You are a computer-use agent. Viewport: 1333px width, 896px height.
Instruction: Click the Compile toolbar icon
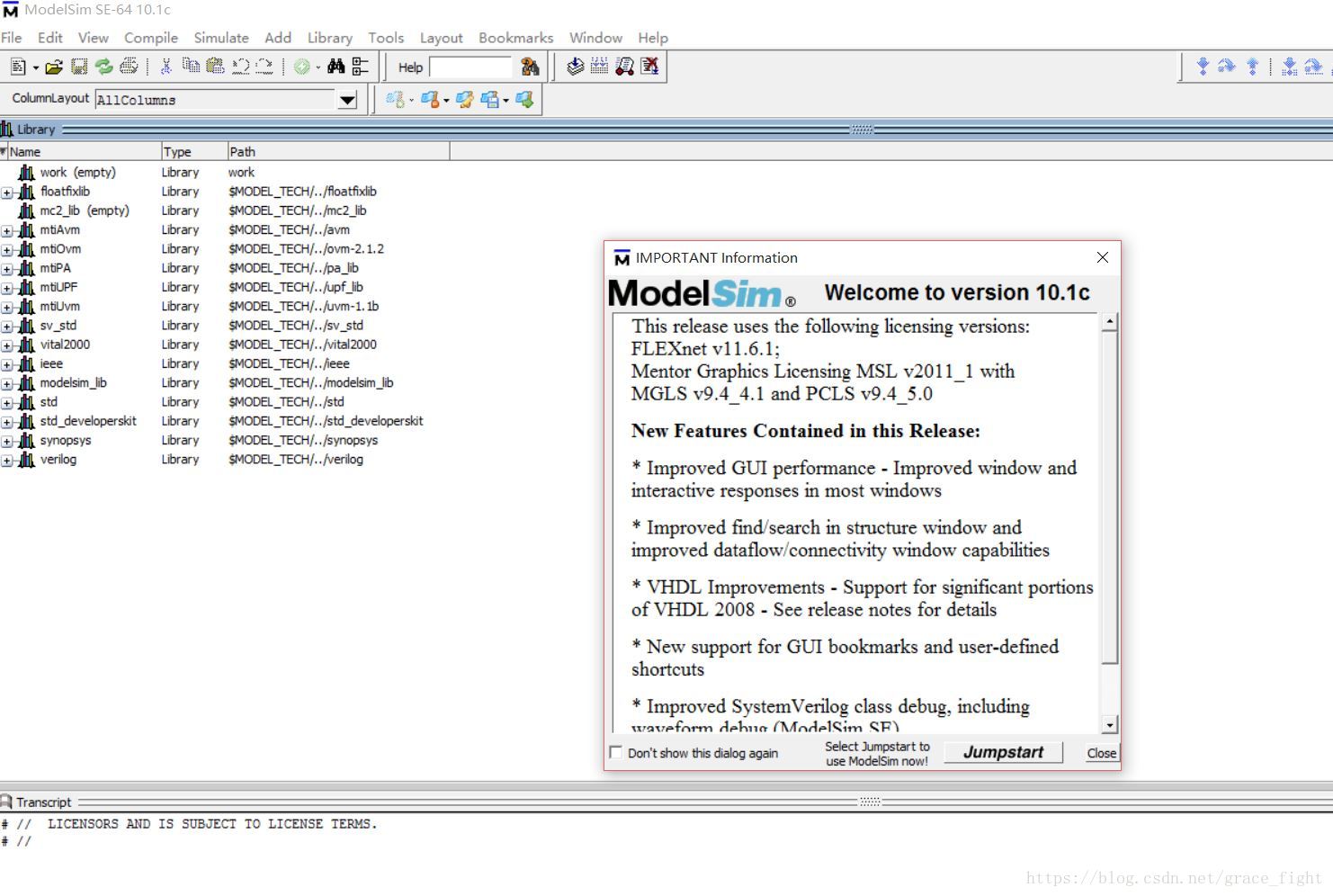click(576, 67)
